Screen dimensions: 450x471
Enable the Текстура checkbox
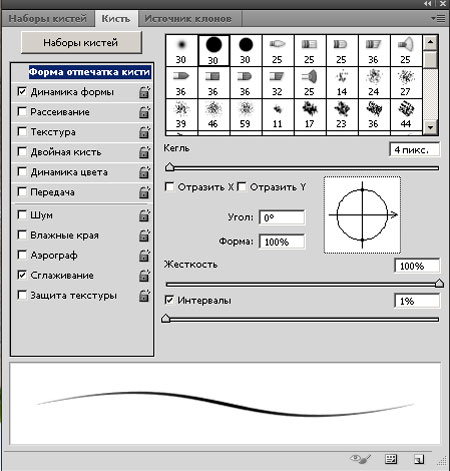click(22, 131)
